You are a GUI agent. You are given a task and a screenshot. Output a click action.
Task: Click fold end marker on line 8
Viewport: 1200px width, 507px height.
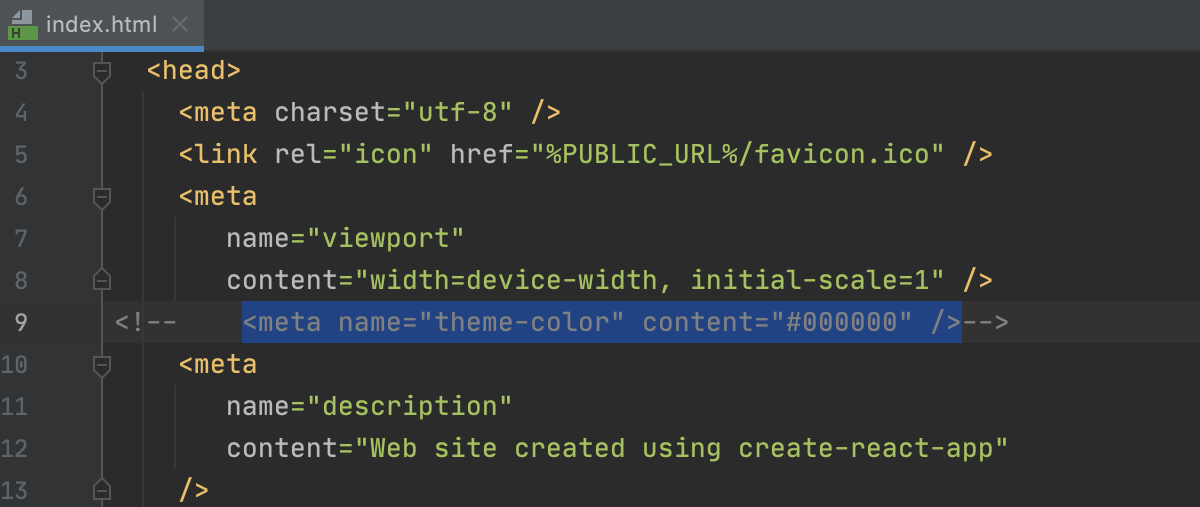(x=101, y=280)
